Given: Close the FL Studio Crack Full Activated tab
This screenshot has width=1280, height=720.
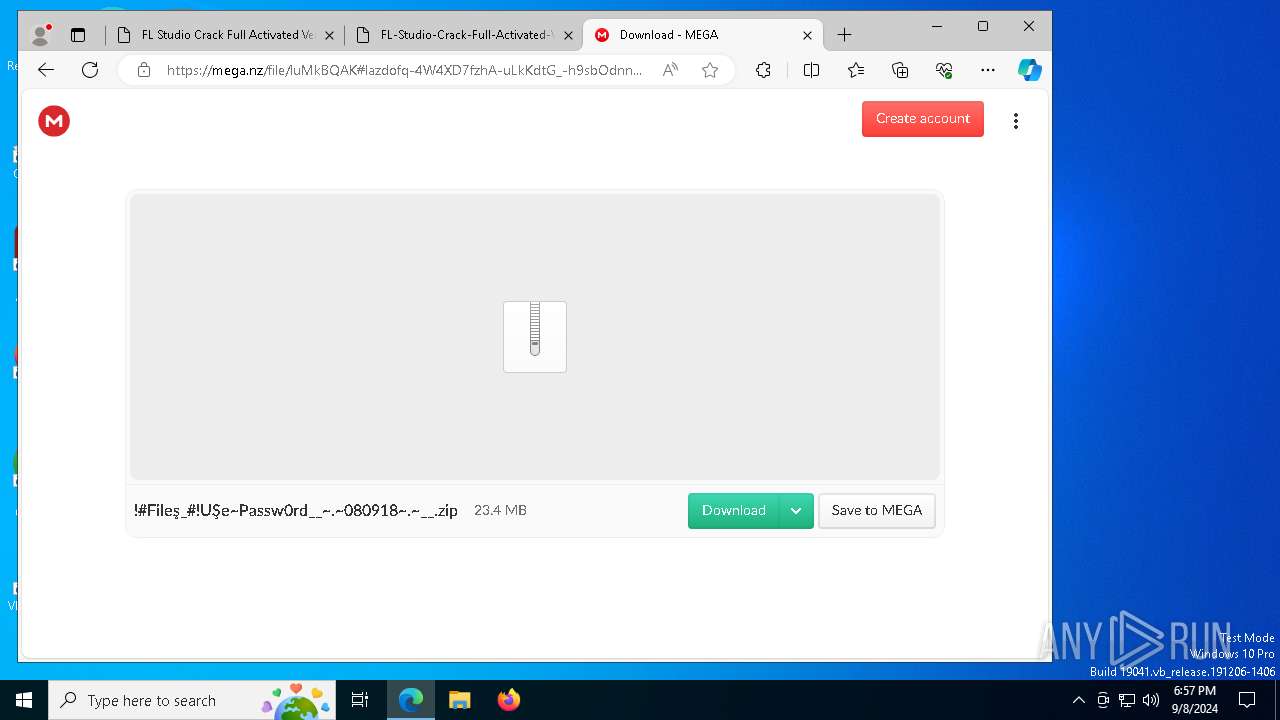Looking at the screenshot, I should tap(329, 35).
